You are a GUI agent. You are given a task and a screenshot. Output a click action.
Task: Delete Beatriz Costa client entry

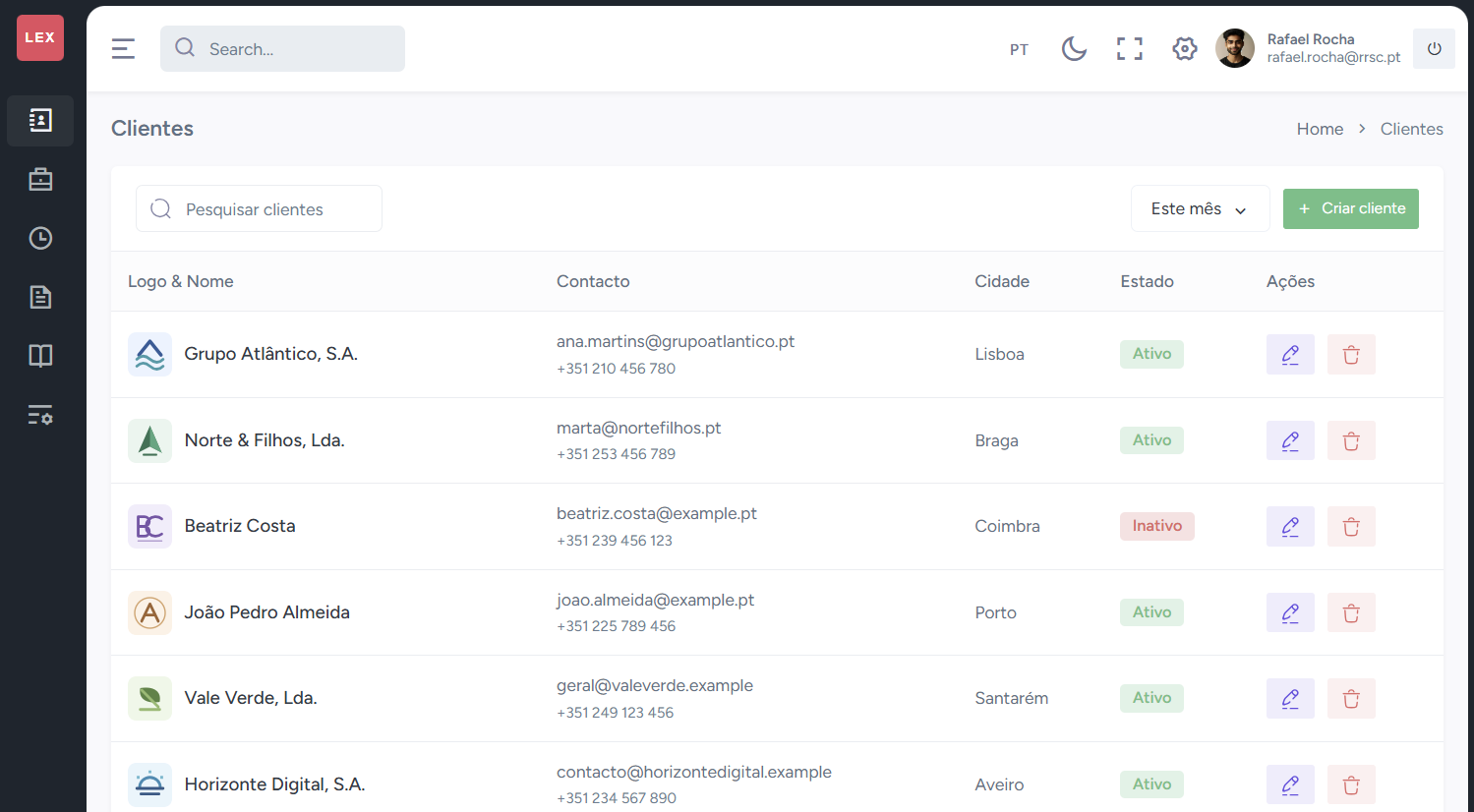tap(1351, 526)
